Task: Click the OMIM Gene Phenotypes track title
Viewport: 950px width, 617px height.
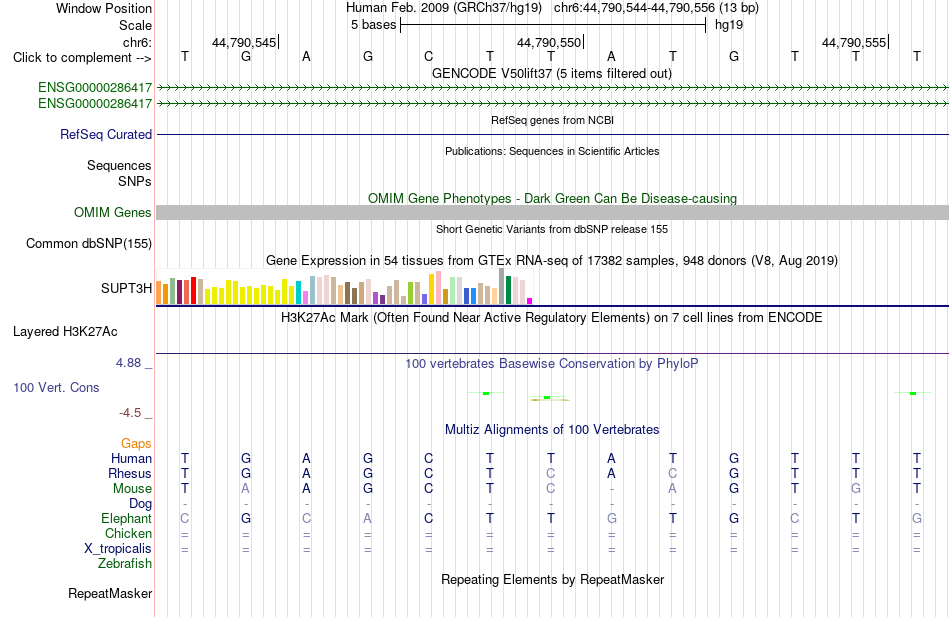Action: click(552, 198)
